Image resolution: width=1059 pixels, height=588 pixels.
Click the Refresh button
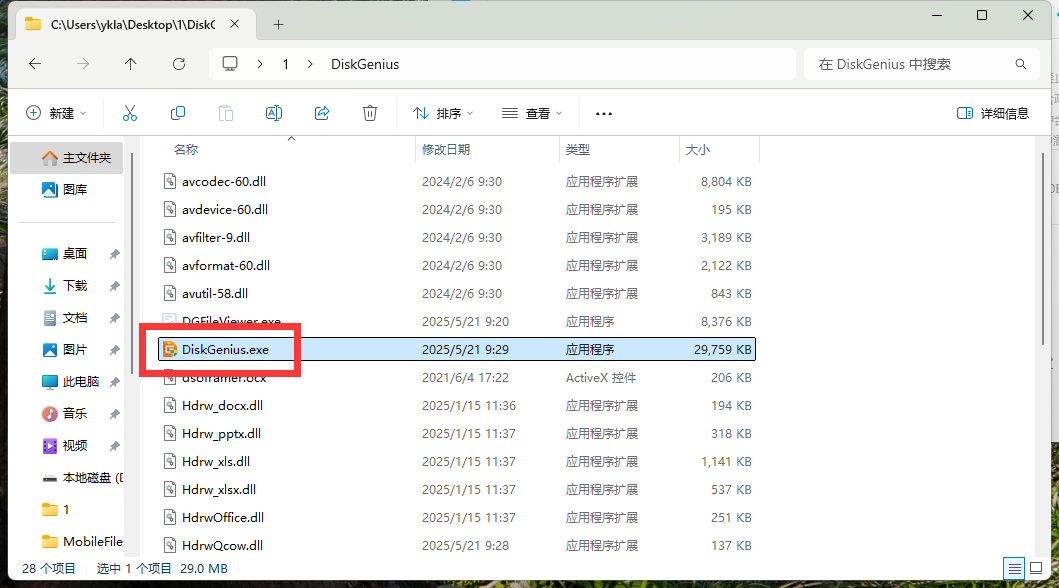(x=179, y=64)
